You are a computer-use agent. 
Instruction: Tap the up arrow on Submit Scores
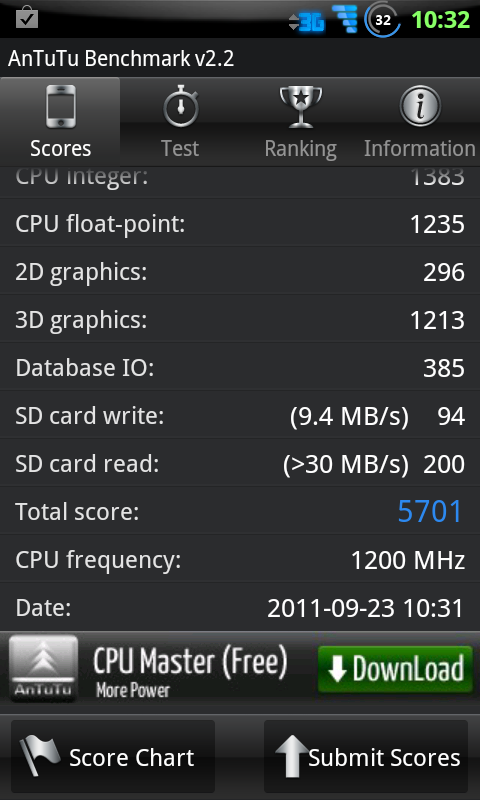[x=291, y=757]
